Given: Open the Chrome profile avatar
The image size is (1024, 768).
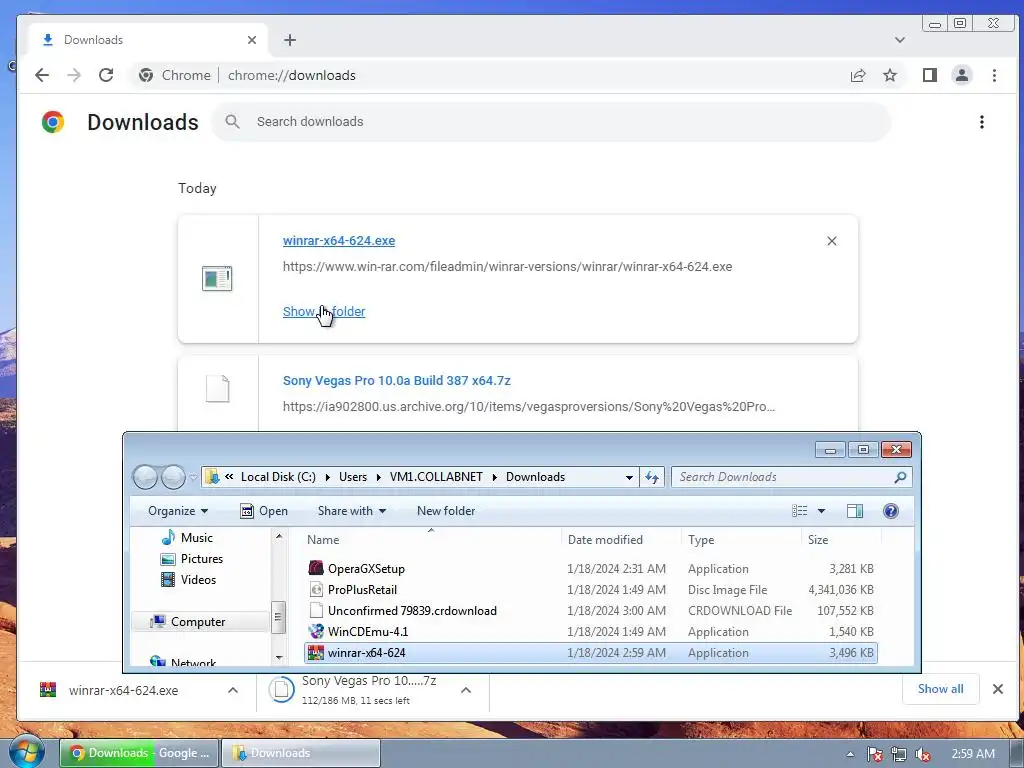Looking at the screenshot, I should pos(962,75).
